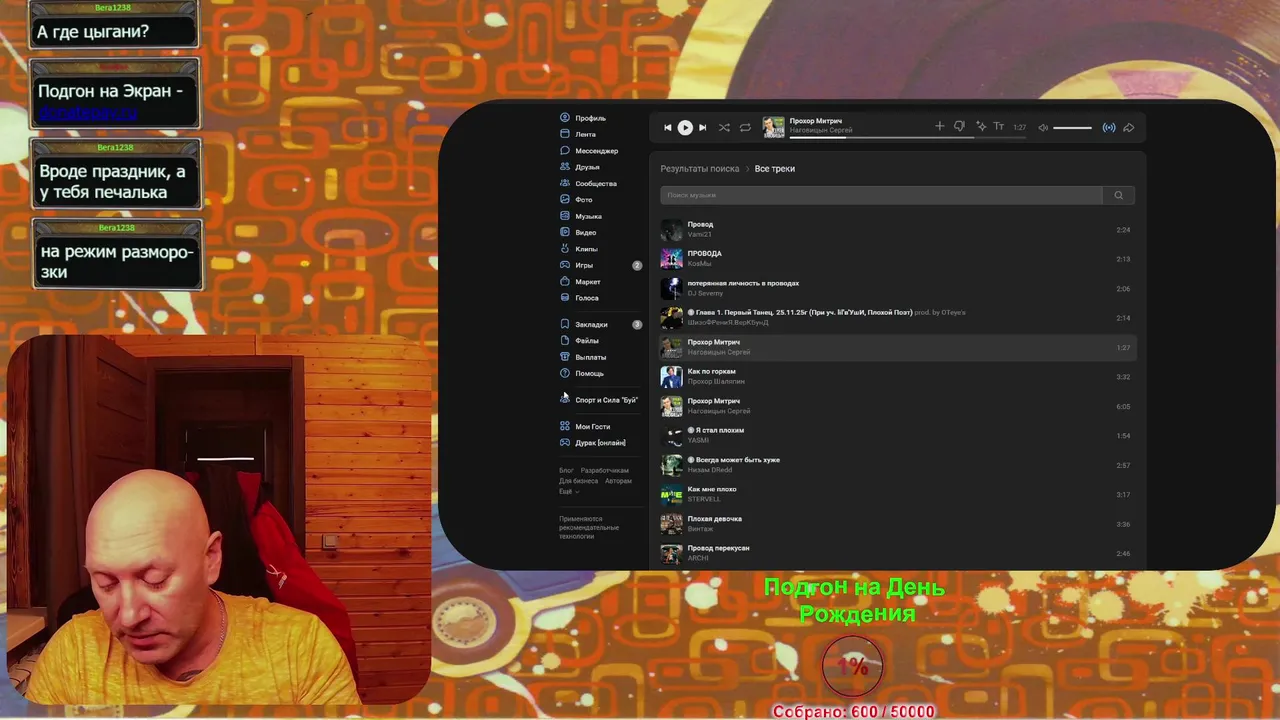The width and height of the screenshot is (1280, 720).
Task: Play the track Всегда может быть хуже
Action: tap(897, 465)
